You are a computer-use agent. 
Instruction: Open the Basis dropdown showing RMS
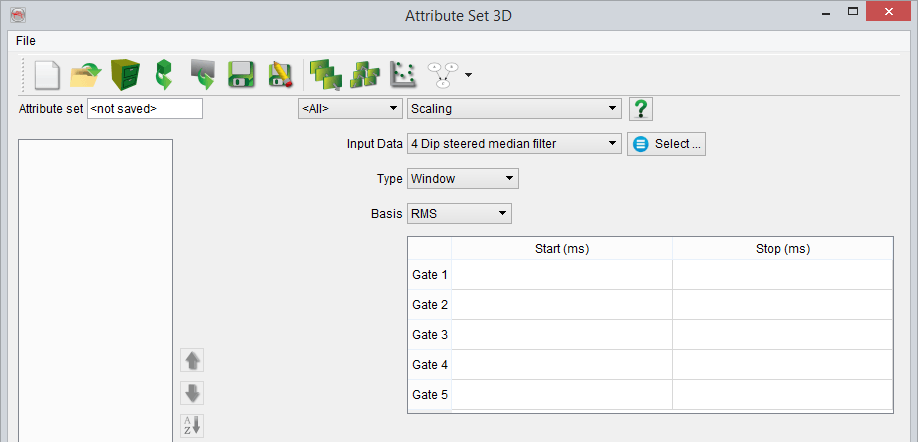(459, 213)
